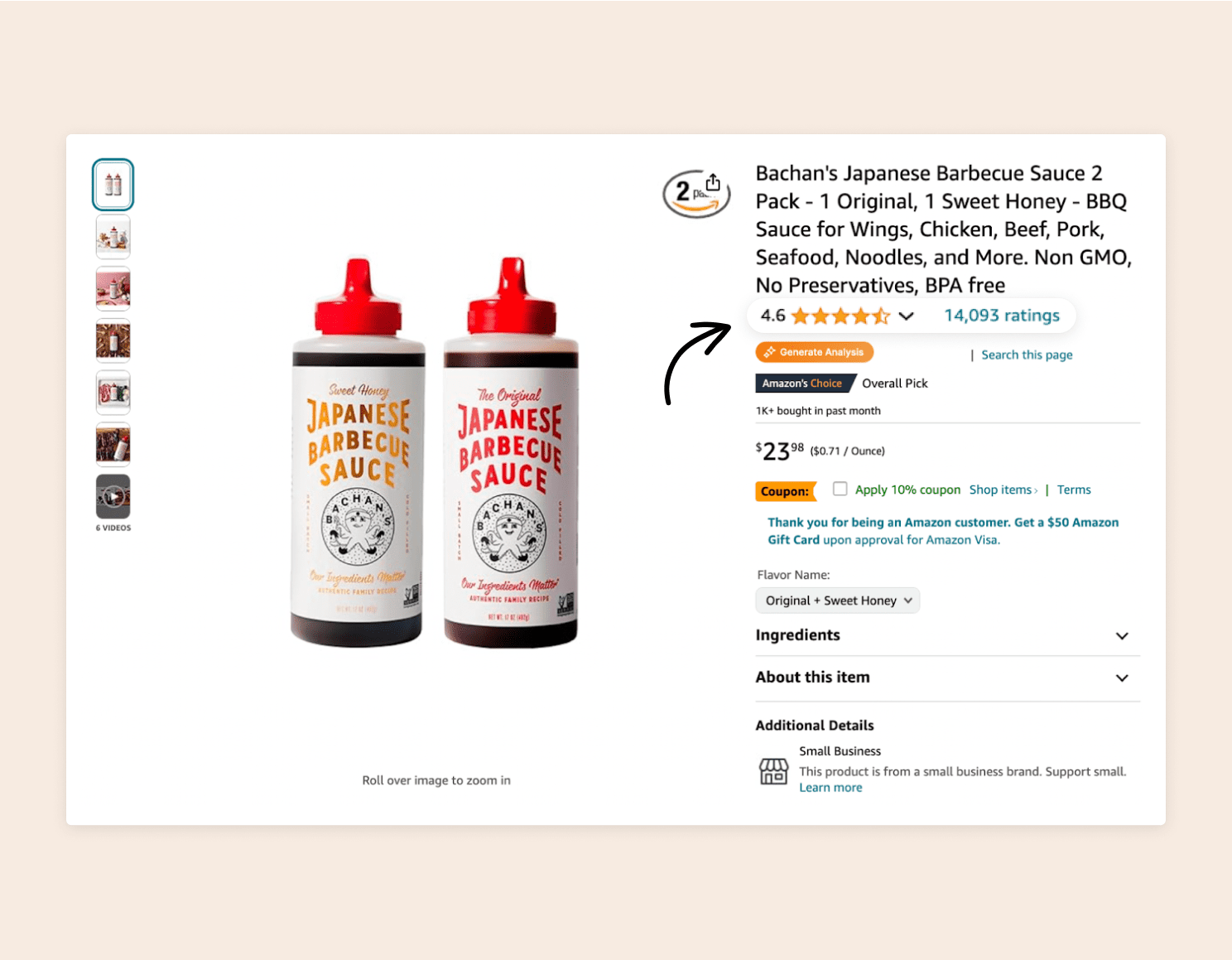The image size is (1232, 960).
Task: Tick the Apply 10% coupon checkbox
Action: pos(840,489)
